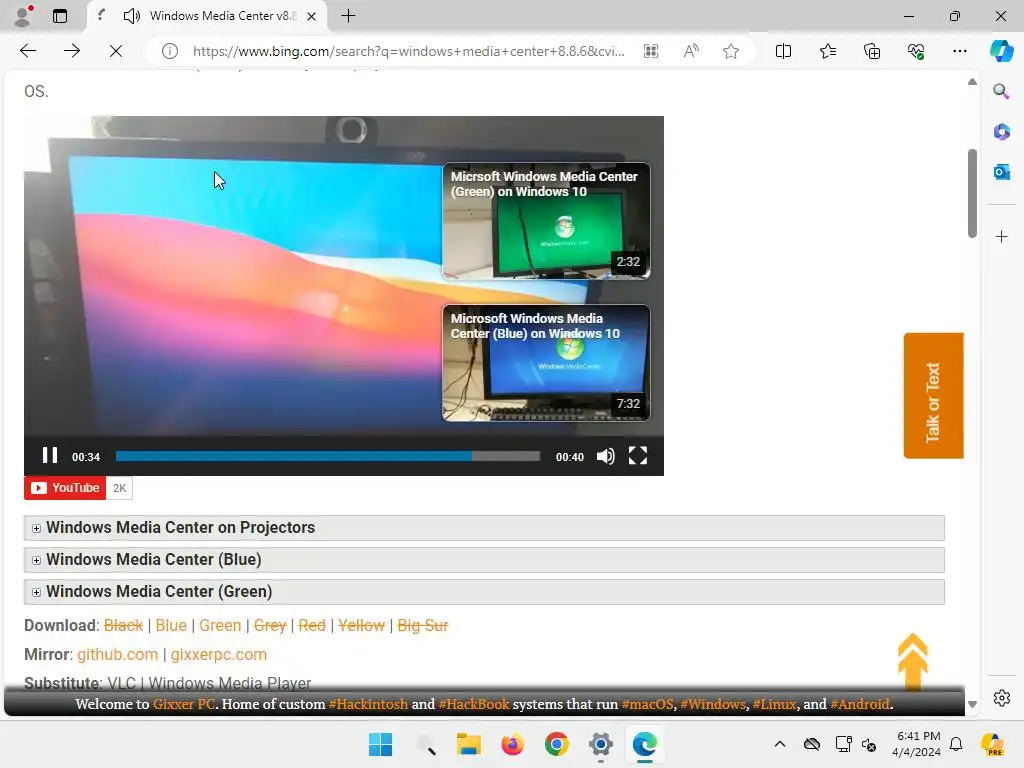This screenshot has width=1024, height=768.
Task: Follow the Grey download link
Action: coord(270,626)
